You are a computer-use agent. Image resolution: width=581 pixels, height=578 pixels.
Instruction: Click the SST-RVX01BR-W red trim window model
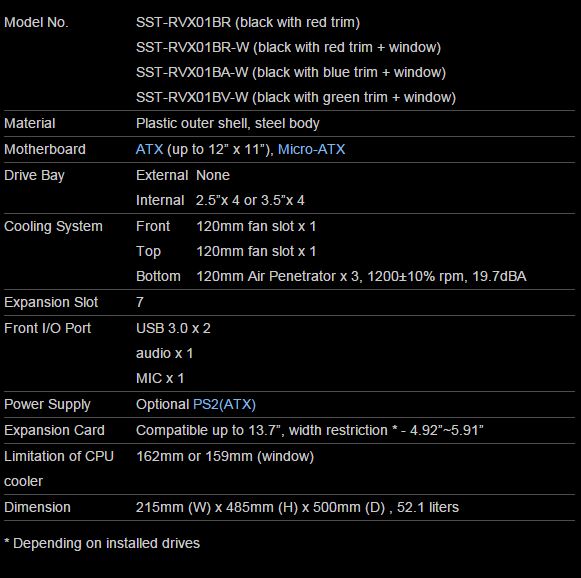point(288,47)
